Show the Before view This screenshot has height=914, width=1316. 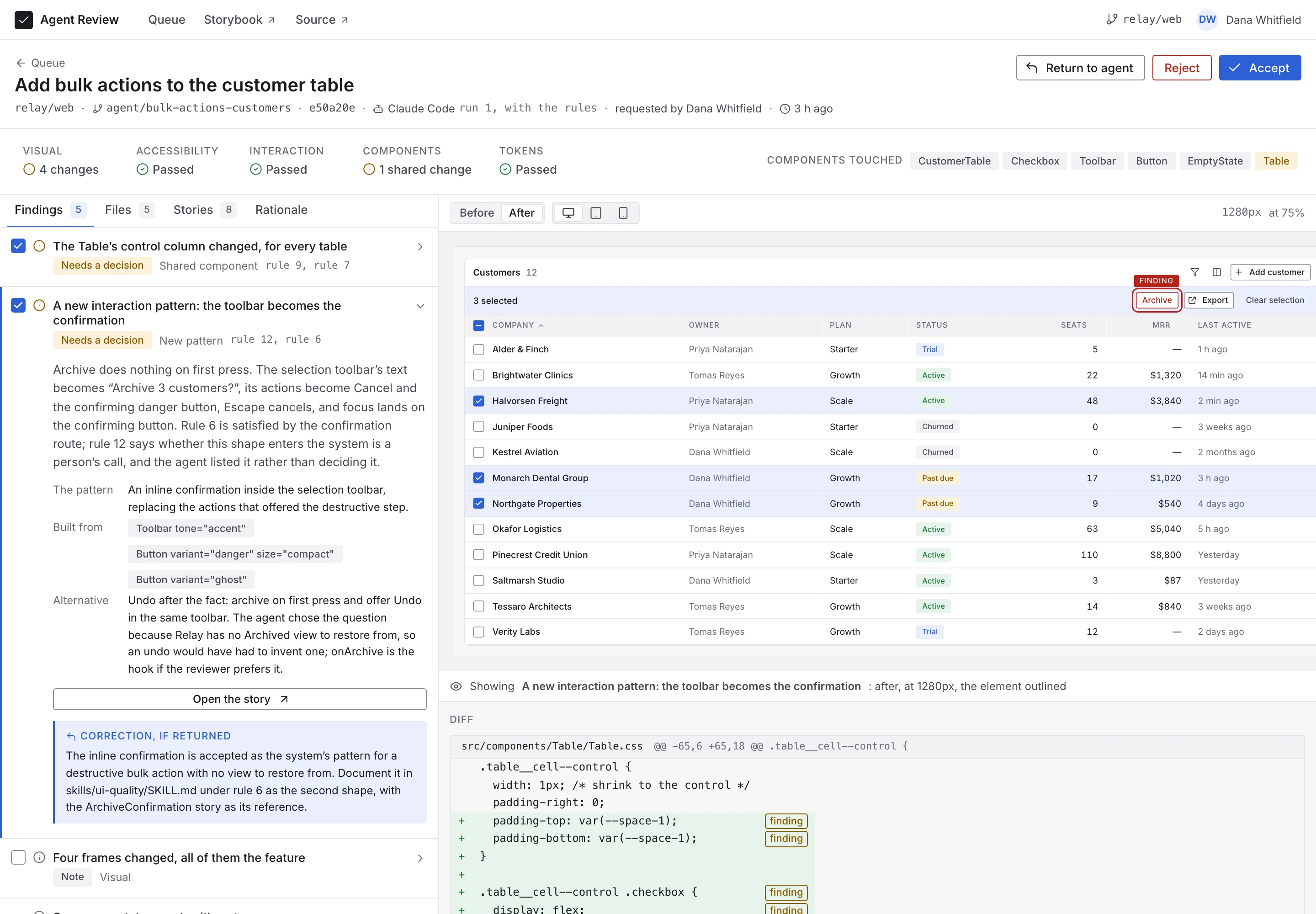tap(477, 213)
